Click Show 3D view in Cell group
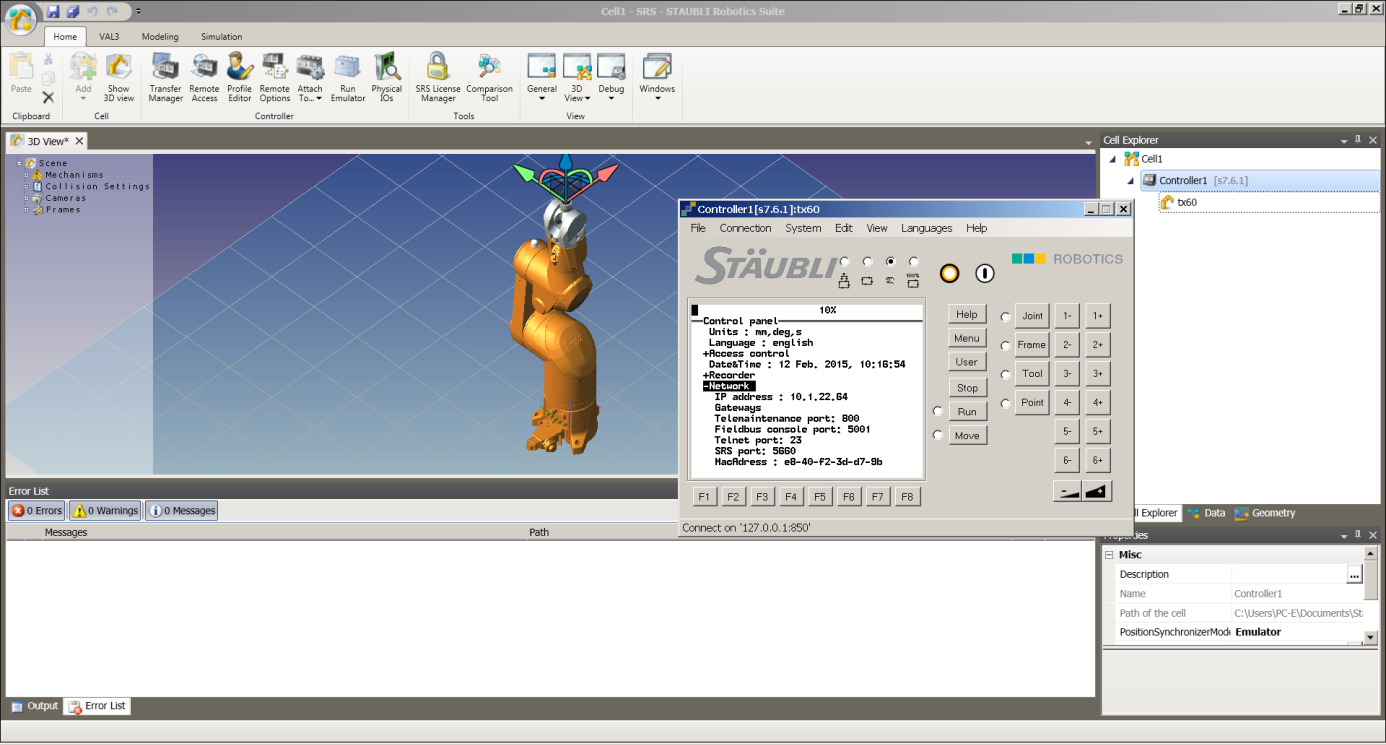1386x745 pixels. point(118,78)
